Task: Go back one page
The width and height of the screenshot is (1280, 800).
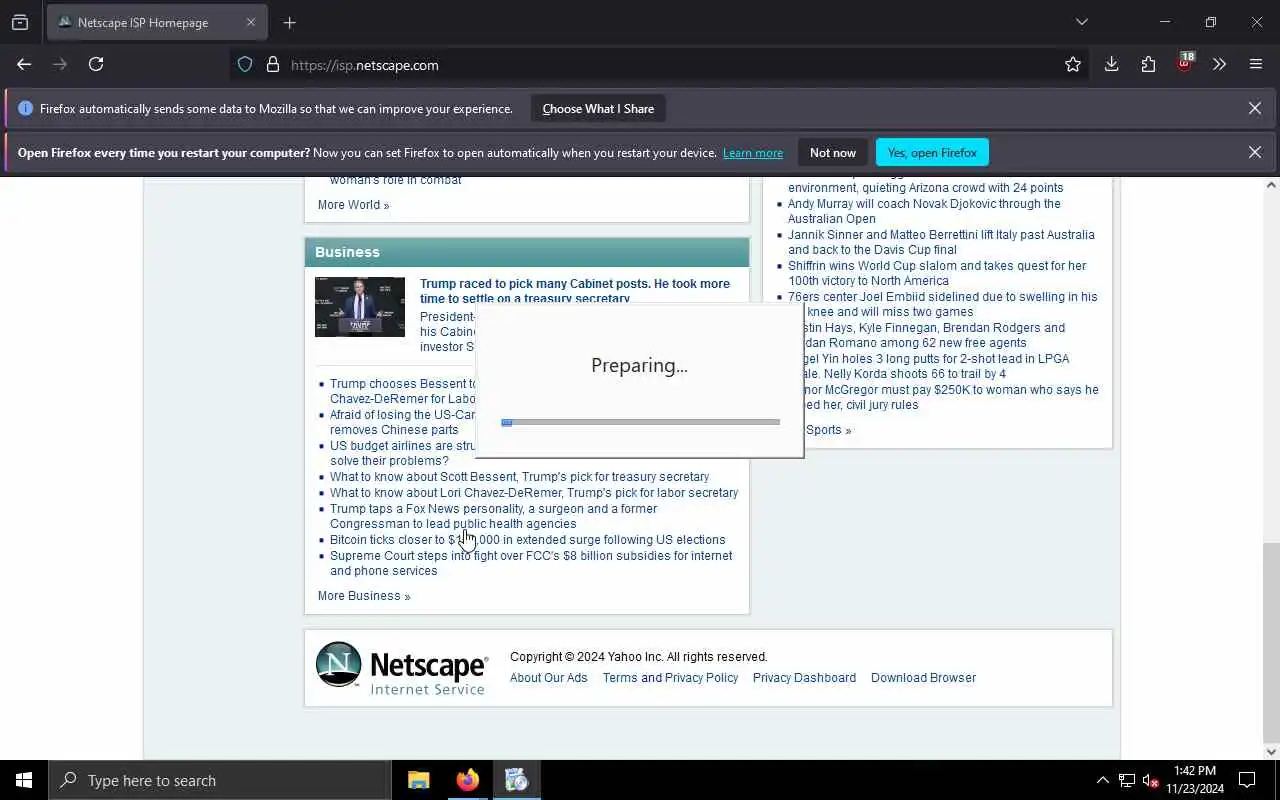Action: (x=24, y=64)
